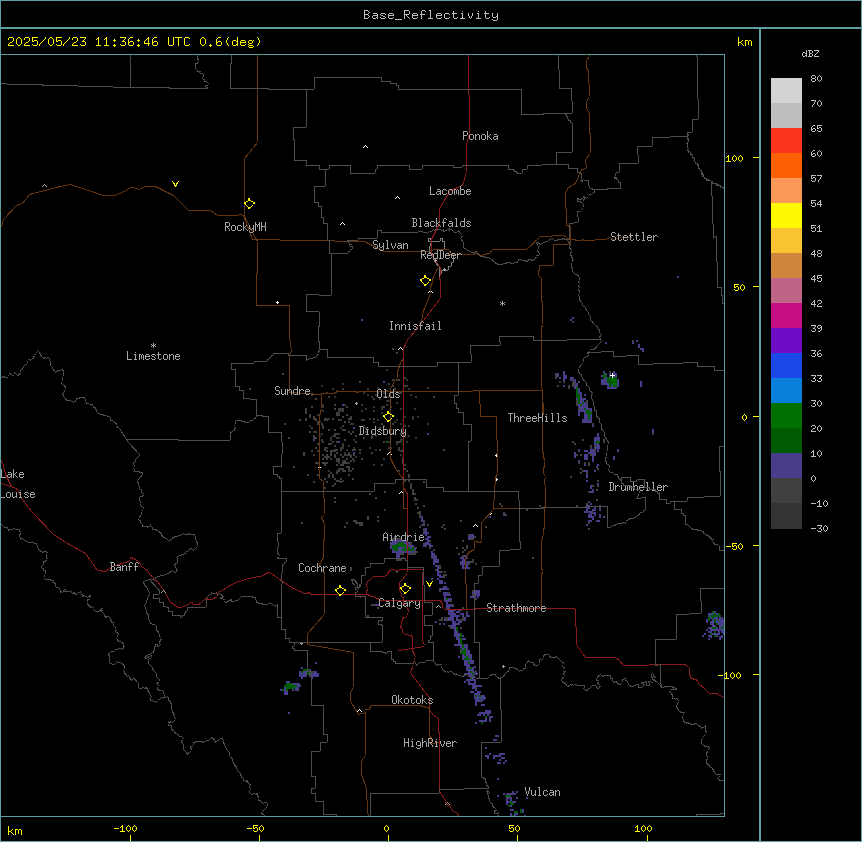Screen dimensions: 862x842
Task: Click the HighRiver label
Action: coord(430,743)
